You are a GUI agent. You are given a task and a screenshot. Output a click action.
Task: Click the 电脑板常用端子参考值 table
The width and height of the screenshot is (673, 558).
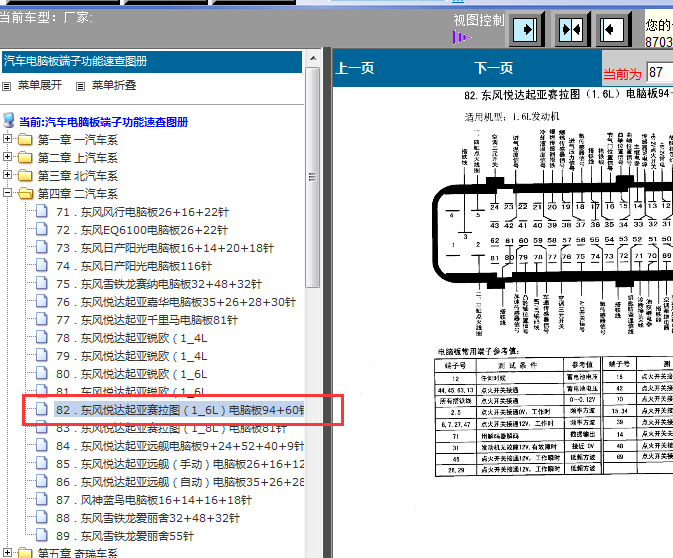tap(554, 416)
